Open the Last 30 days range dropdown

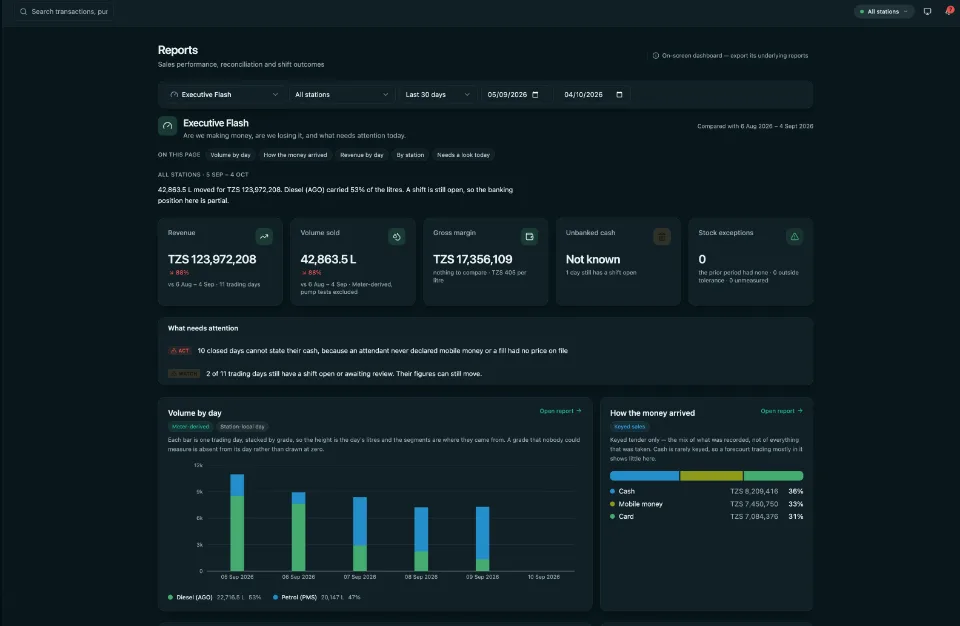pos(437,95)
